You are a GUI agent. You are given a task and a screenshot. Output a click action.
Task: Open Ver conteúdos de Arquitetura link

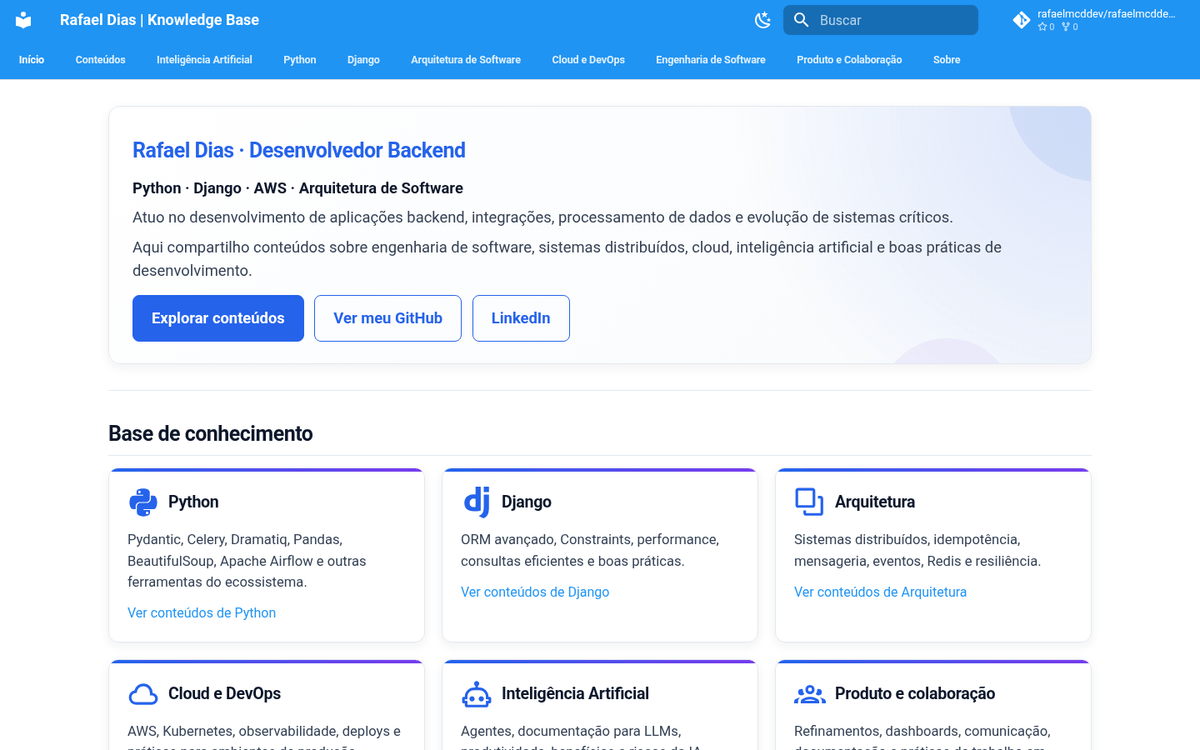[880, 592]
